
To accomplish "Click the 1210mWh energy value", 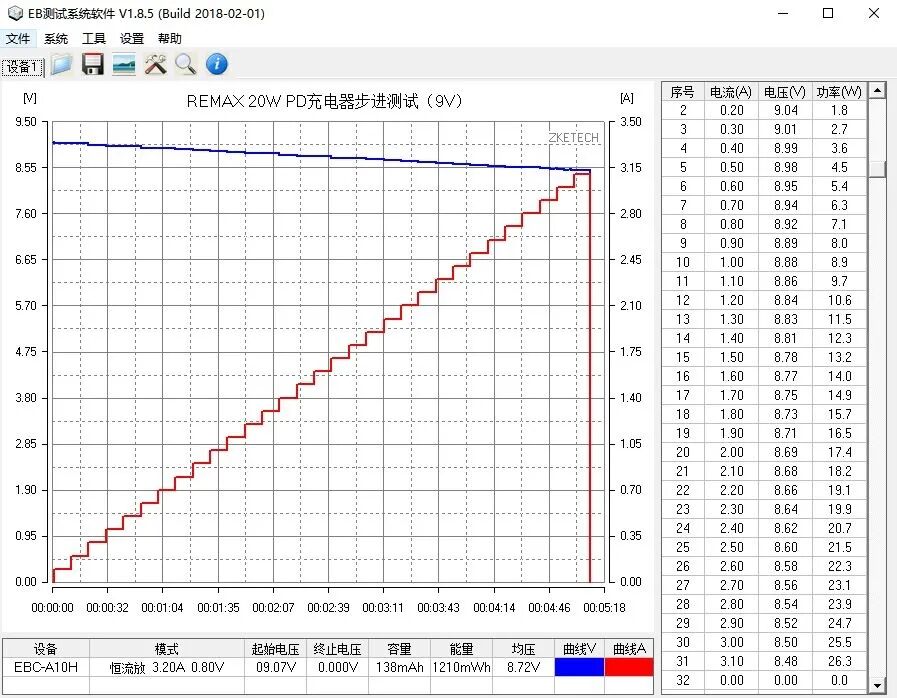I will click(x=461, y=667).
